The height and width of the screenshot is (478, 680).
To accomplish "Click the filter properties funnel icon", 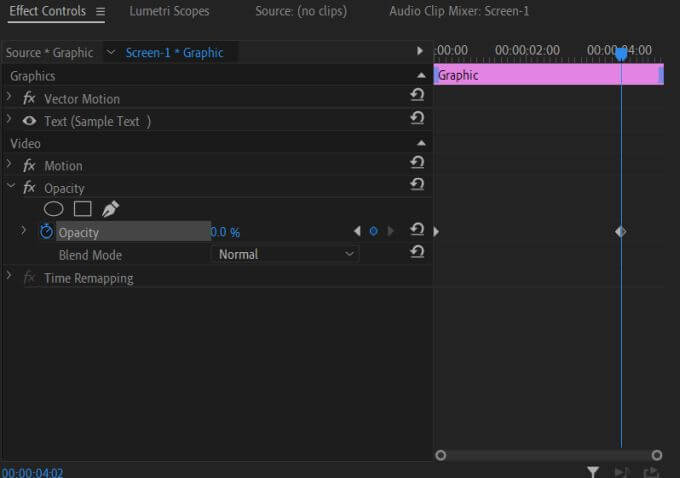I will point(593,471).
